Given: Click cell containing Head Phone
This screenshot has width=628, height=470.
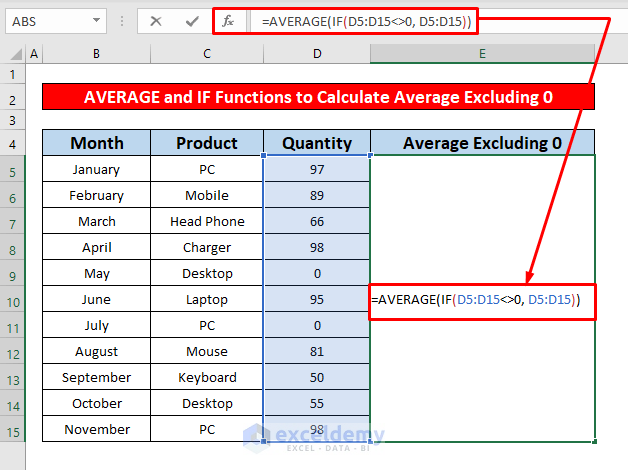Looking at the screenshot, I should coord(207,221).
